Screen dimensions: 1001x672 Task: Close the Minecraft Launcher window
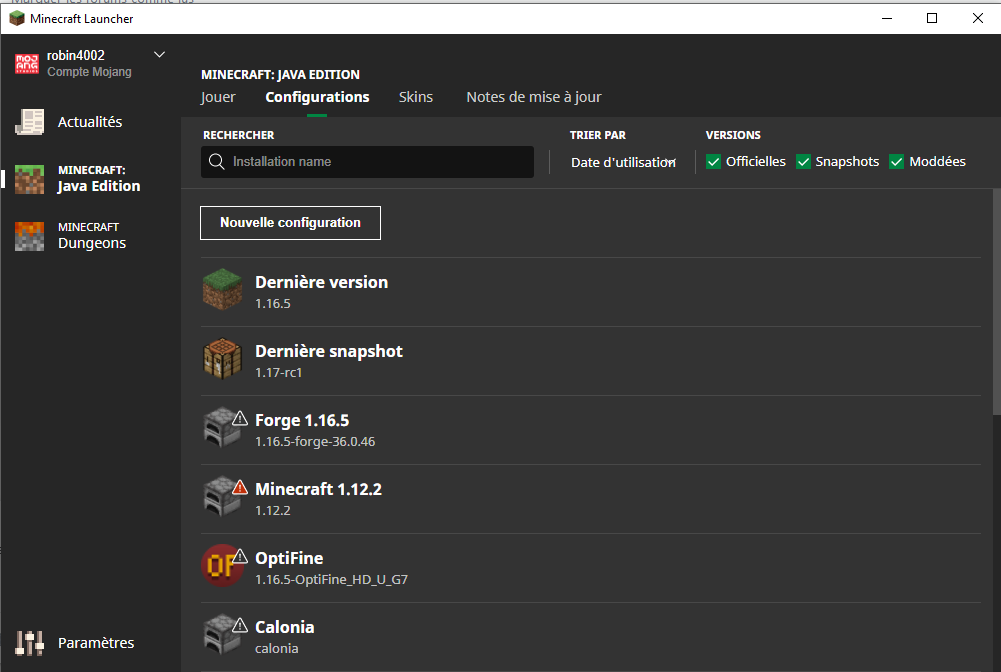977,18
